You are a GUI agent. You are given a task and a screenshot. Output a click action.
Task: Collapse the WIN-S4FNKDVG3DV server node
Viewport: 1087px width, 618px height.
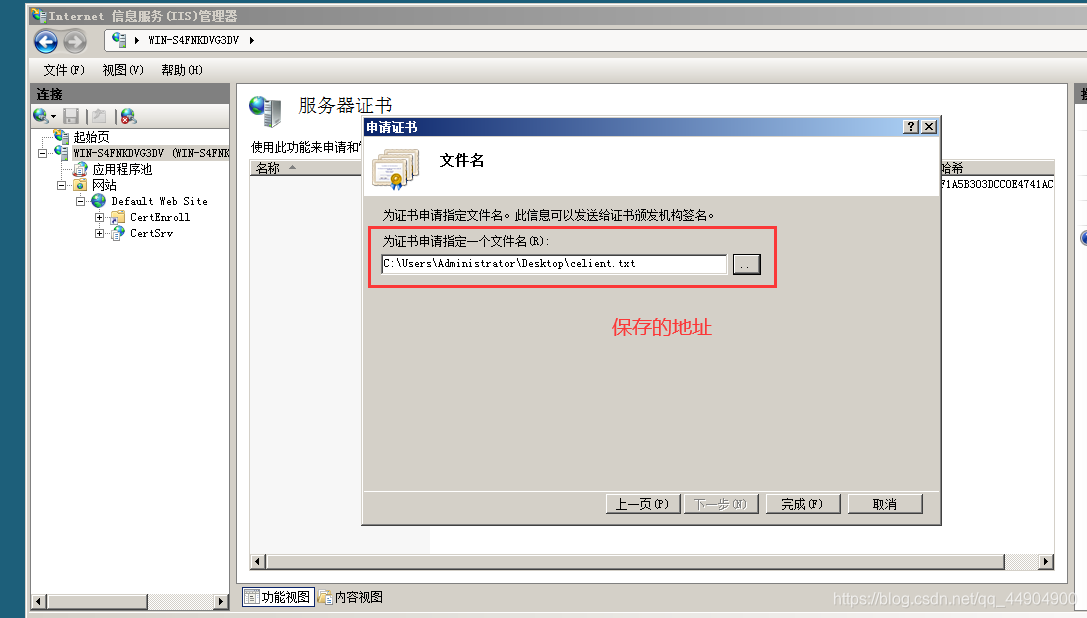point(43,153)
